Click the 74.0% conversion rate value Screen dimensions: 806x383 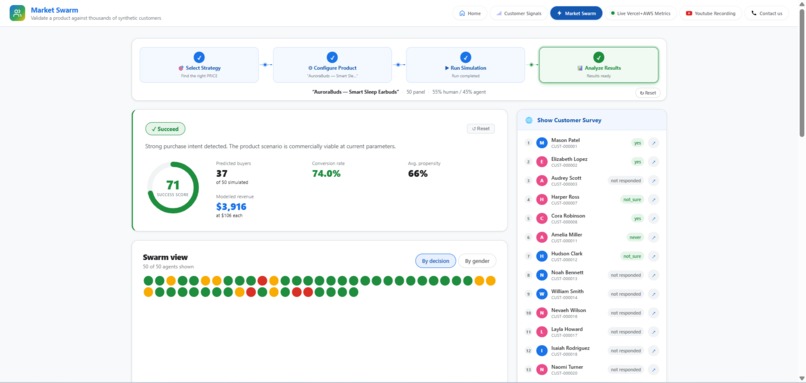pos(326,174)
